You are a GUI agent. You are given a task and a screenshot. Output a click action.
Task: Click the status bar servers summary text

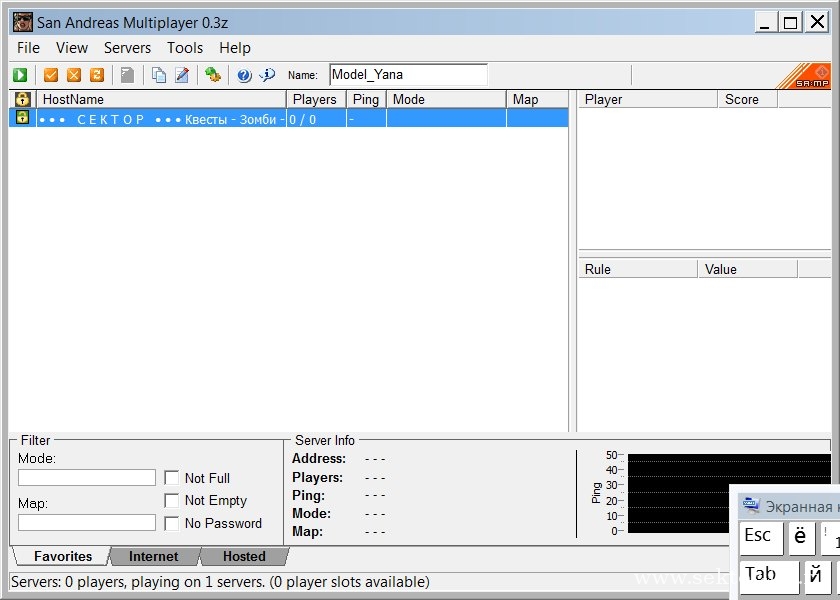click(220, 582)
